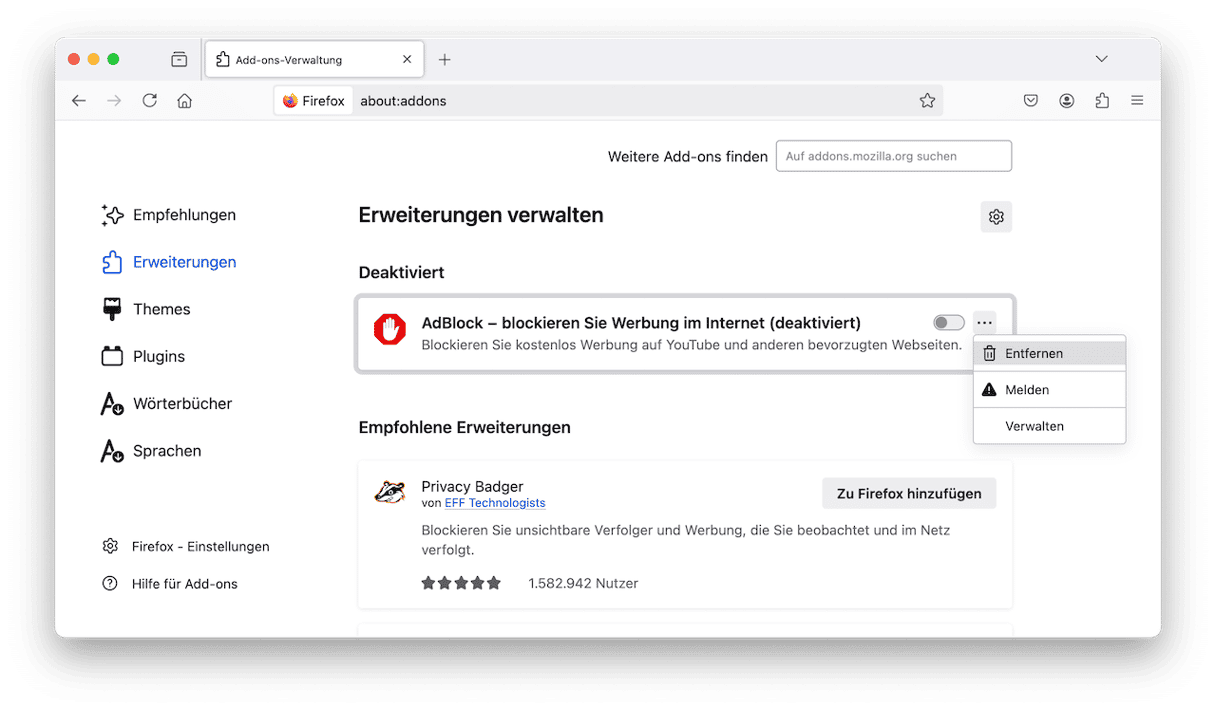This screenshot has width=1216, height=710.
Task: Focus the addons.mozilla.org search field
Action: tap(893, 156)
